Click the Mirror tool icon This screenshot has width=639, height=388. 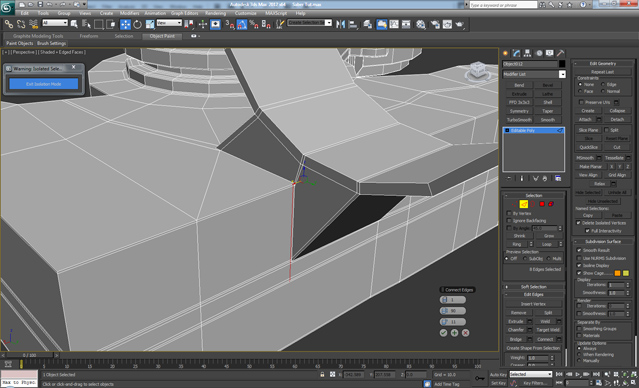click(x=340, y=24)
